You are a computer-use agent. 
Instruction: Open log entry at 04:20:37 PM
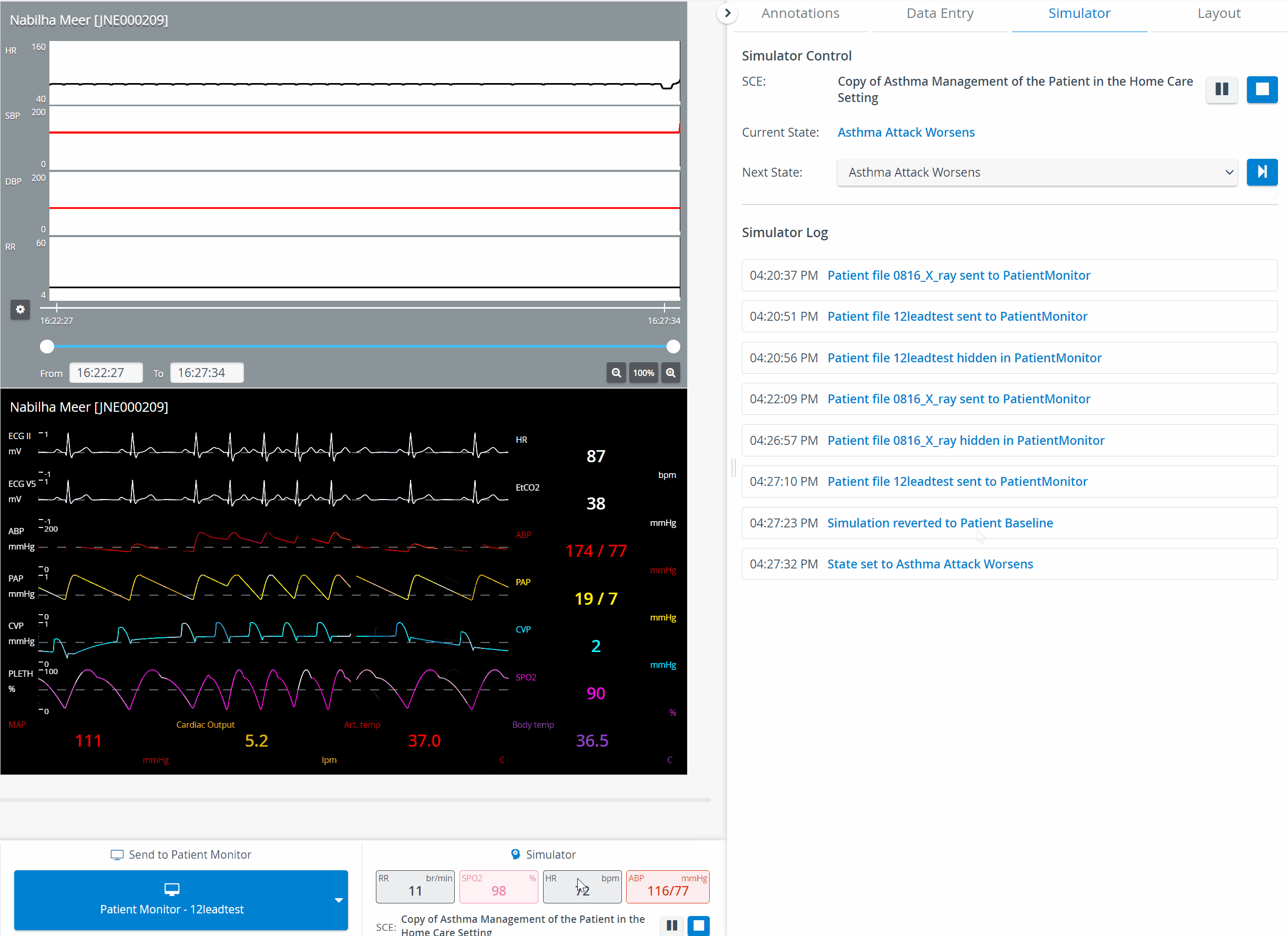[1009, 276]
